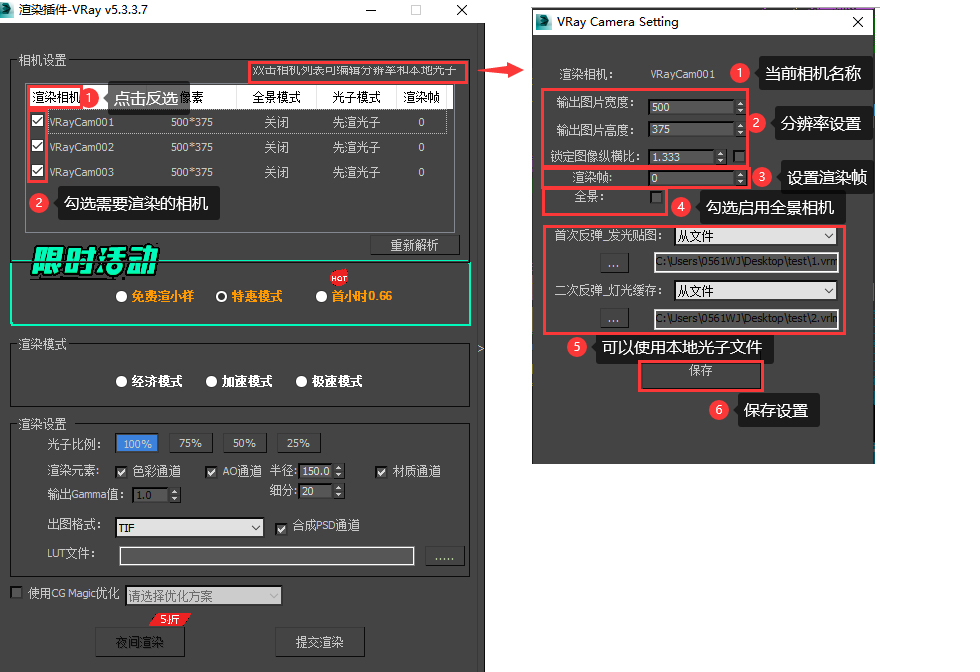Browse for the 二次反弹 light cache file
Viewport: 980px width, 672px height.
point(615,319)
